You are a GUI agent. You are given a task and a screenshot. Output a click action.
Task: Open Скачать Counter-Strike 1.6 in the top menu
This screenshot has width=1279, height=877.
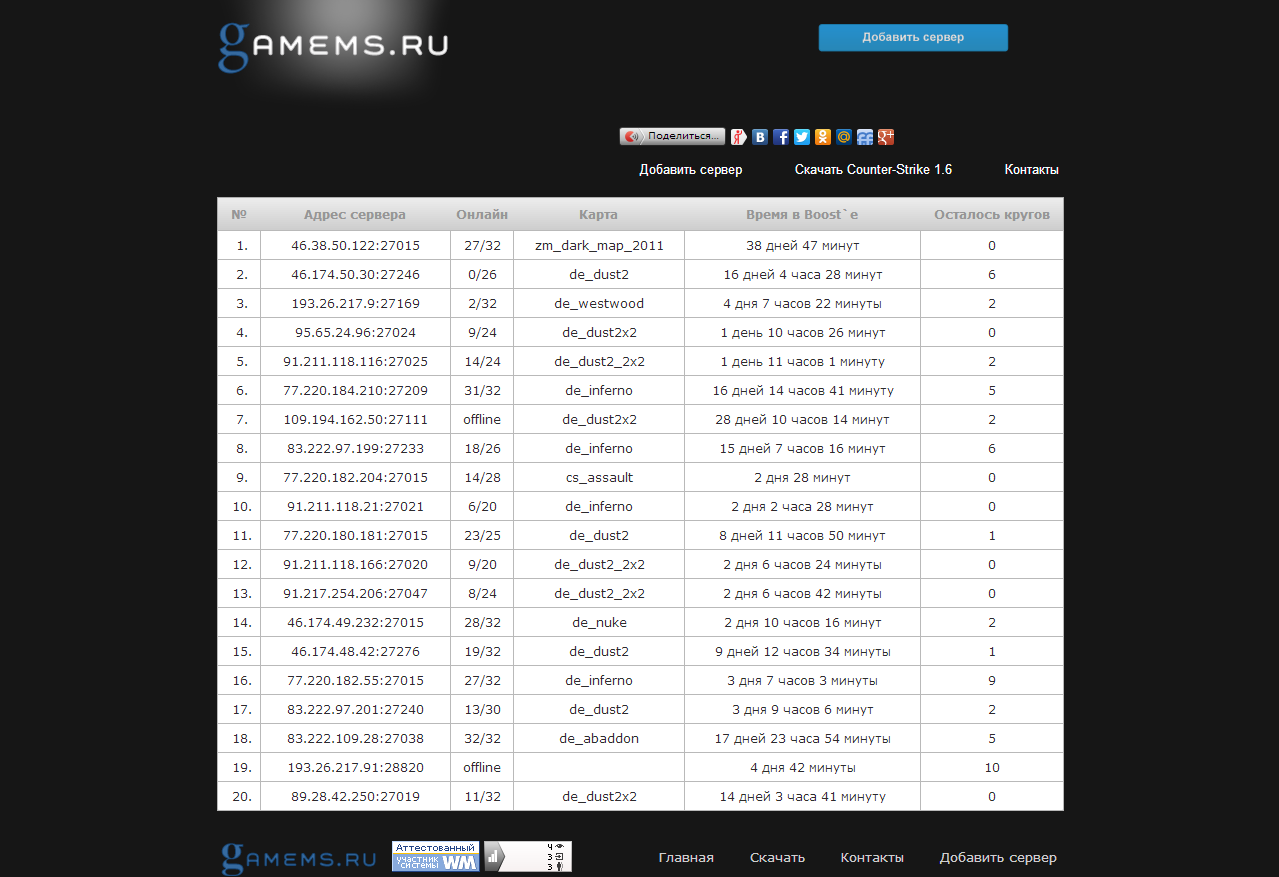(873, 170)
